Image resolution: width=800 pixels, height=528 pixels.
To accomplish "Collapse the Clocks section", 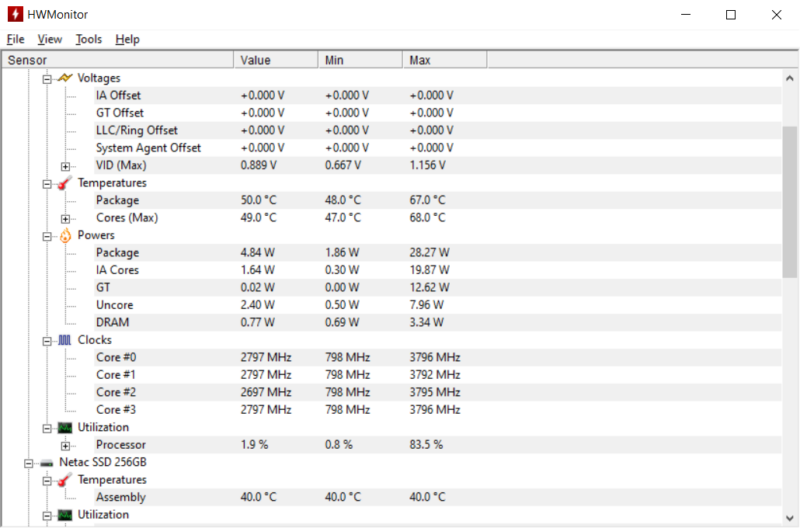I will [x=47, y=341].
